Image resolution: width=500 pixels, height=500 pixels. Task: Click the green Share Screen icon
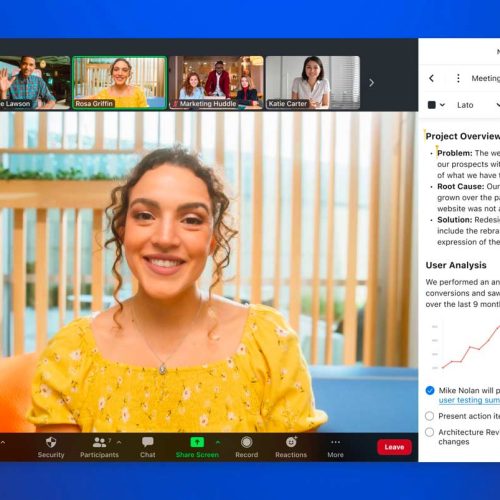pos(197,442)
